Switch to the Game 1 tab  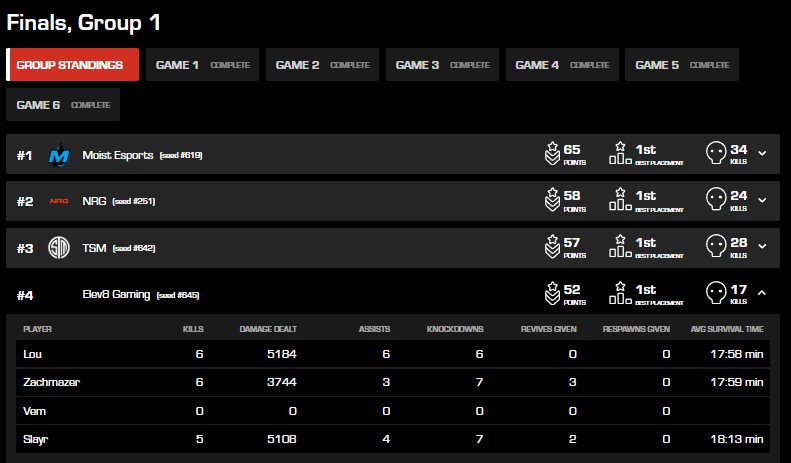(202, 65)
